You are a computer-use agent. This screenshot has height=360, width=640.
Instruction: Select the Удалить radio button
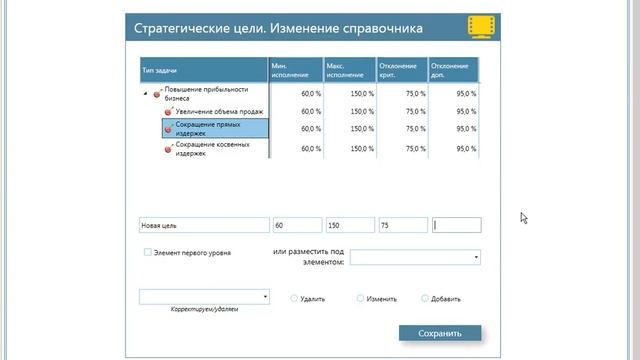293,298
